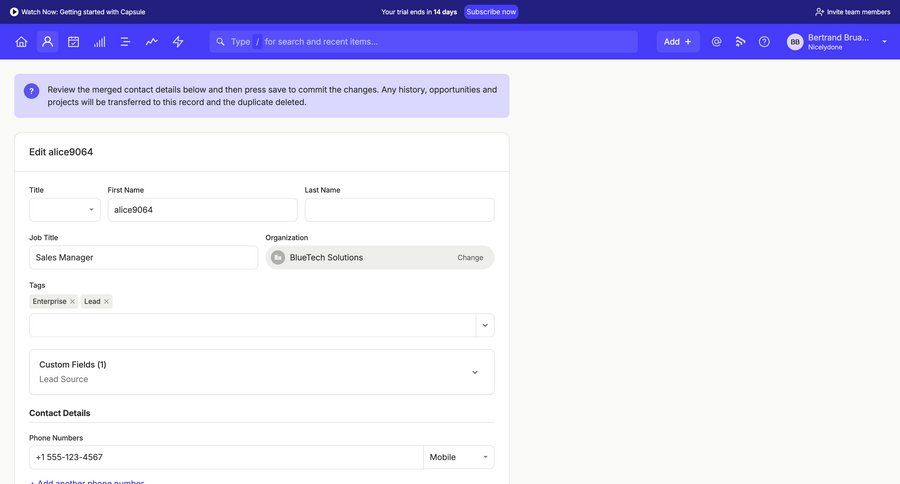The image size is (900, 484).
Task: Open the tags selector dropdown arrow
Action: coord(485,325)
